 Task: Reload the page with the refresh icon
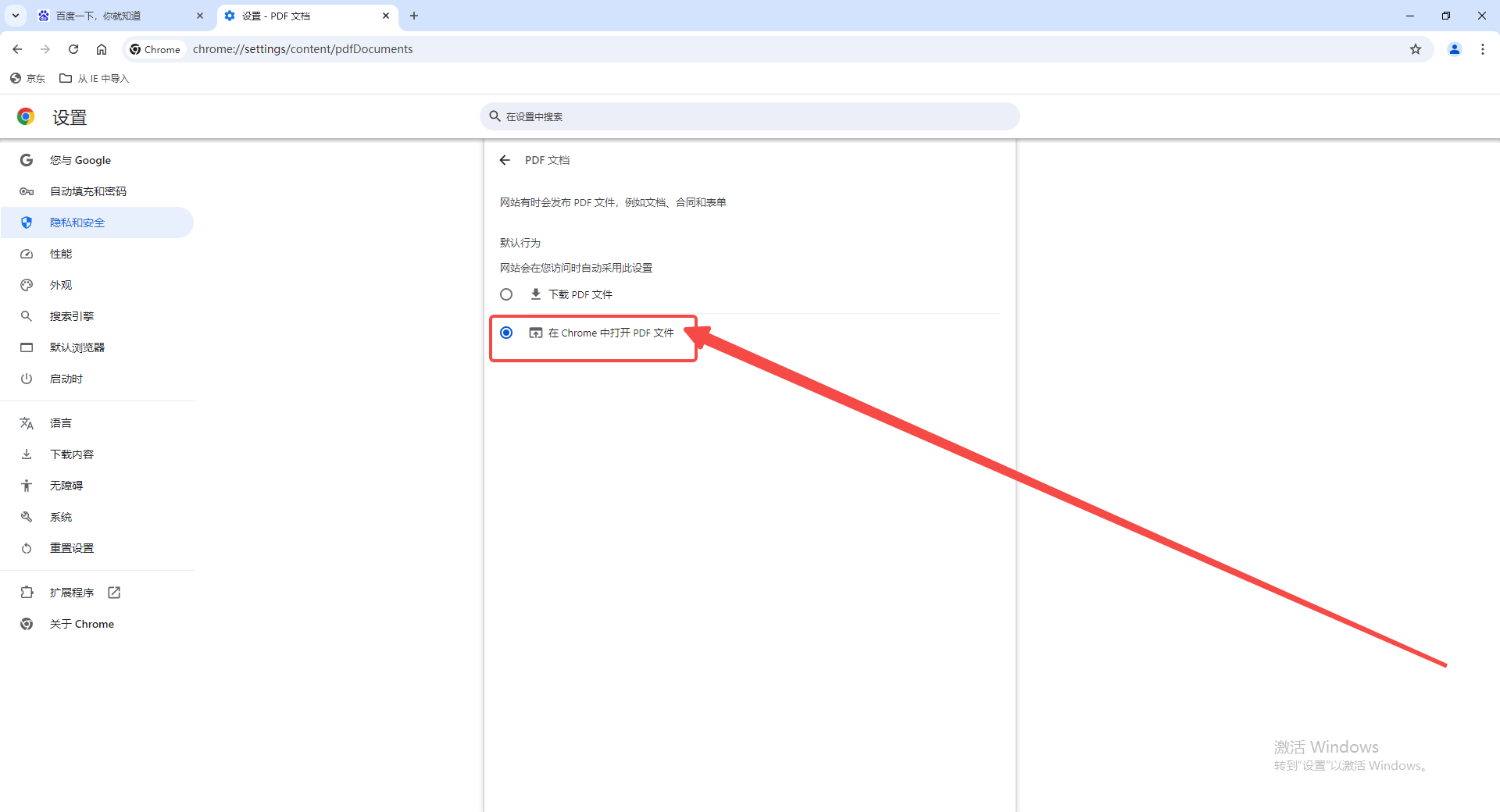[x=73, y=49]
